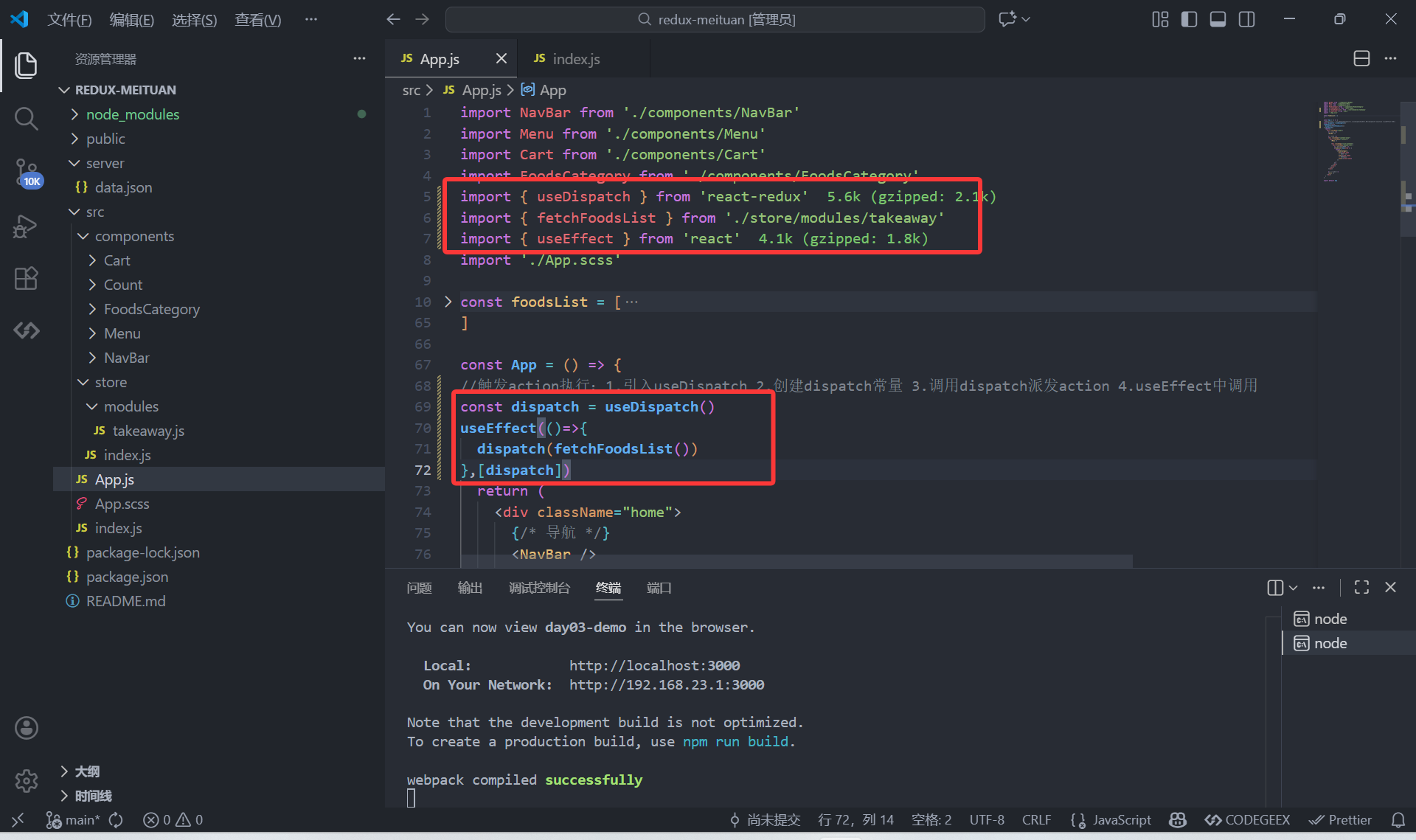Viewport: 1416px width, 840px height.
Task: Open CodeGeeX sidebar icon
Action: point(26,330)
